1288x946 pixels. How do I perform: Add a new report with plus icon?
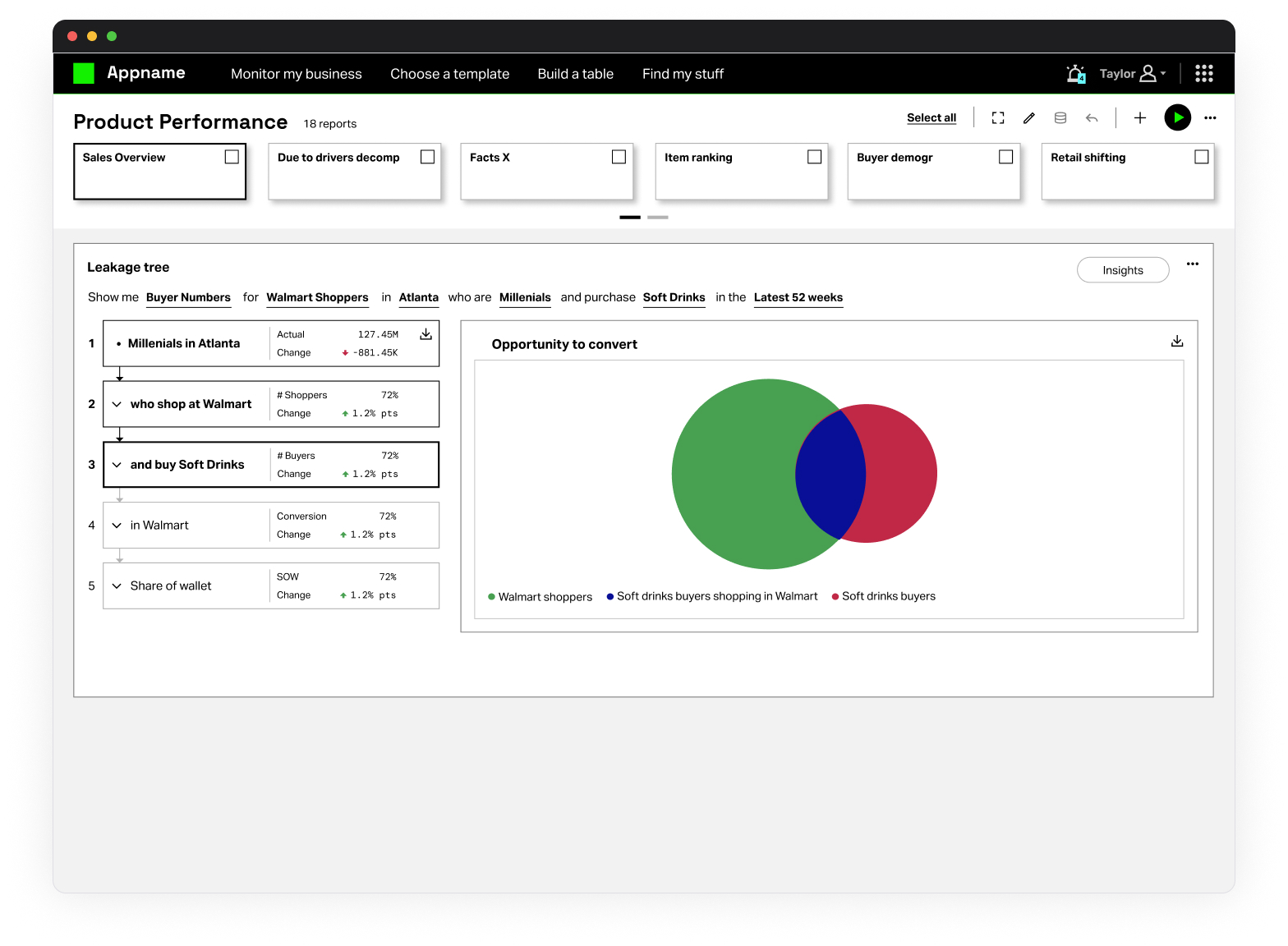click(1140, 118)
